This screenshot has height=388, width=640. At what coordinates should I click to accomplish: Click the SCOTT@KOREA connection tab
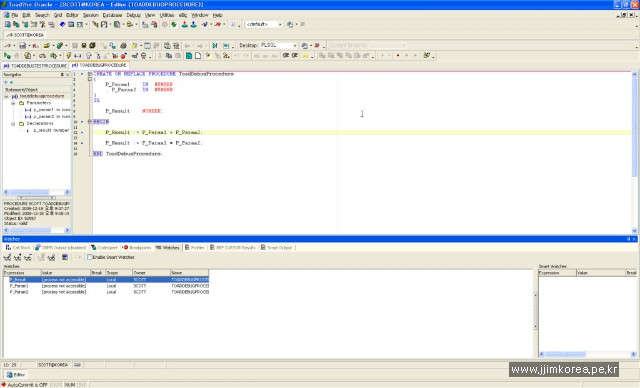(x=25, y=35)
